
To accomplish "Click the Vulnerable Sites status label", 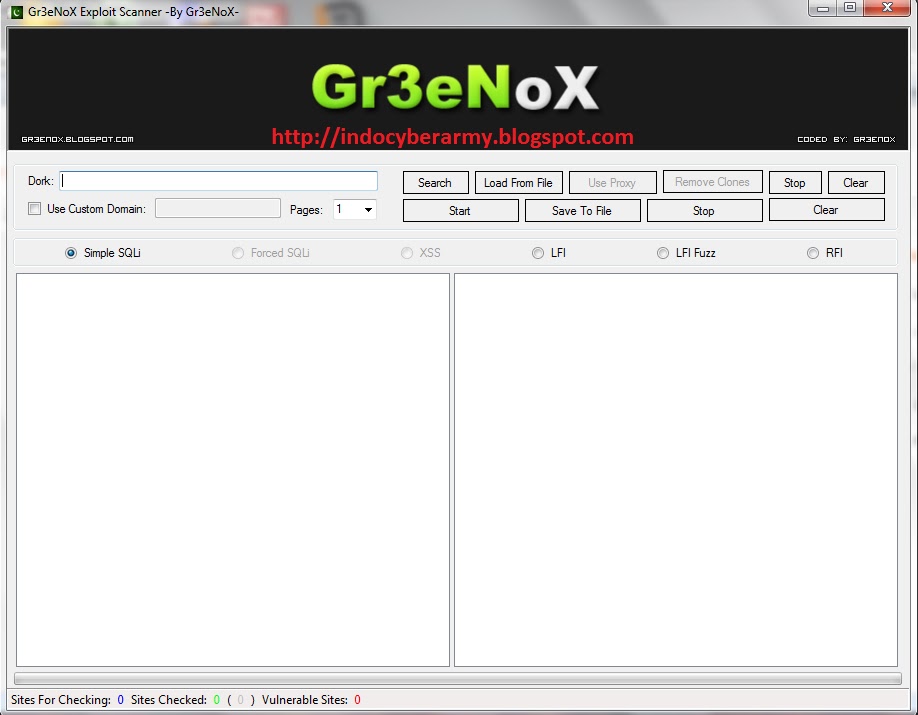I will (304, 700).
